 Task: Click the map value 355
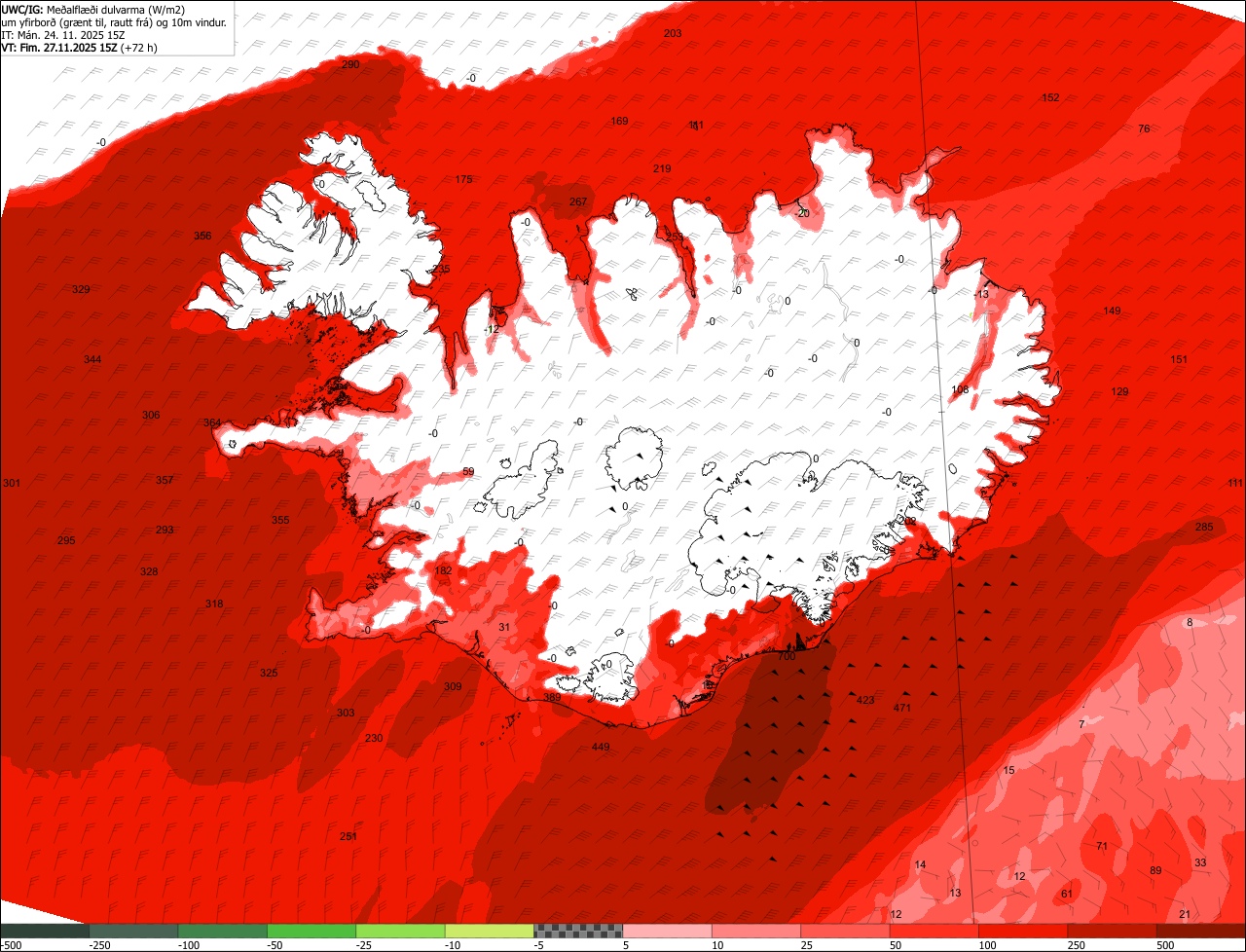click(x=280, y=520)
